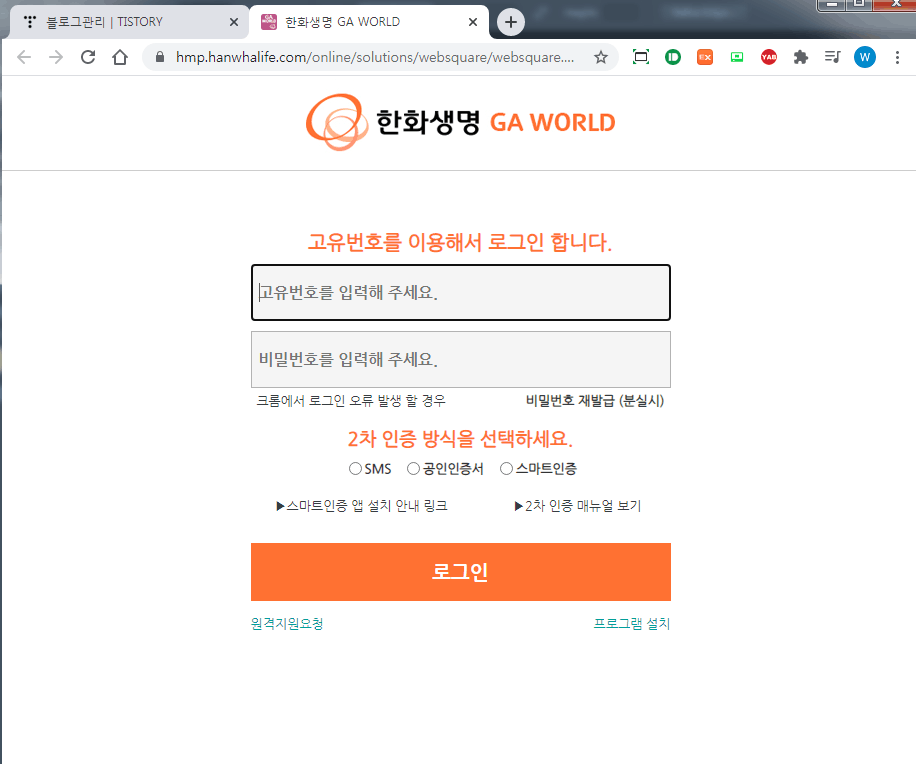
Task: Select the 한화생명 GA WORLD tab
Action: click(x=369, y=22)
